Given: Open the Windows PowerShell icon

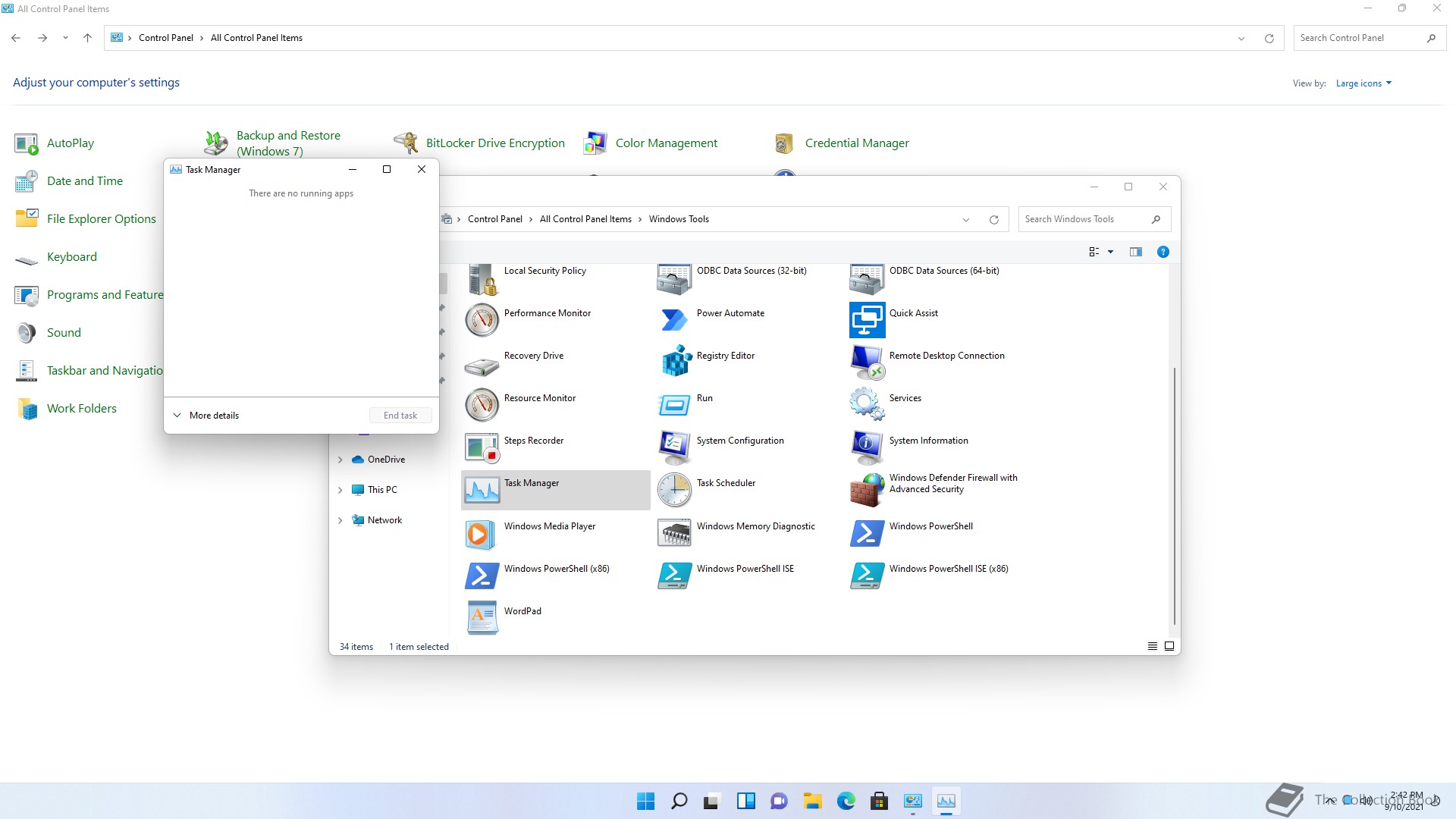Looking at the screenshot, I should (867, 533).
